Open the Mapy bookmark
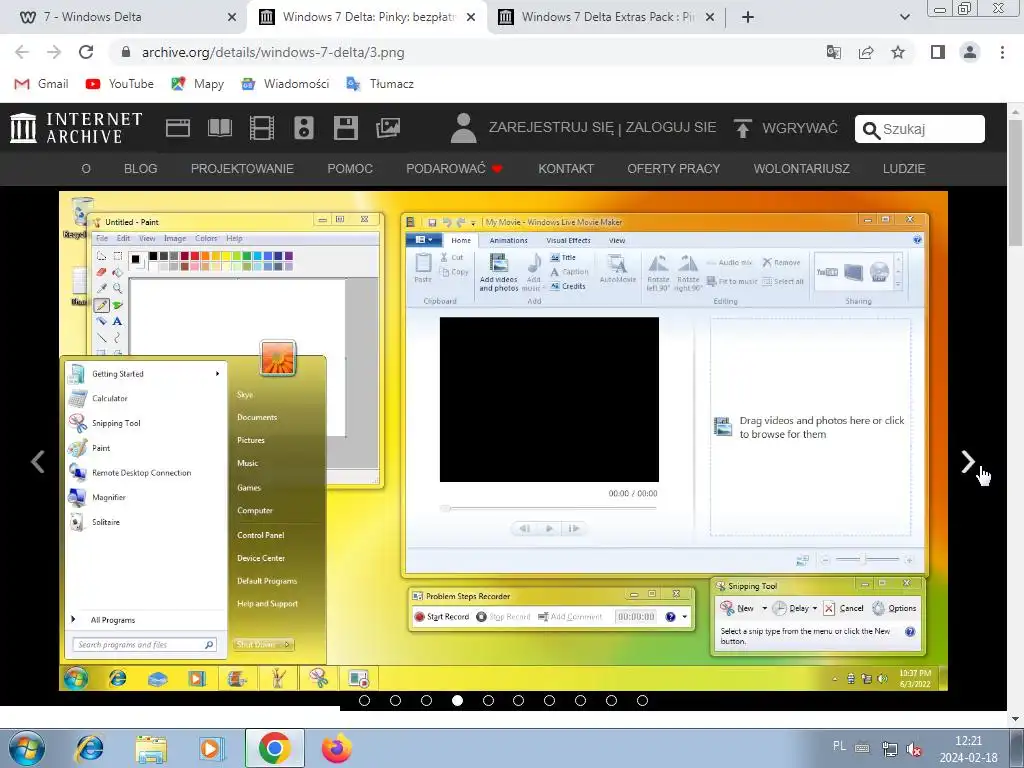 197,84
